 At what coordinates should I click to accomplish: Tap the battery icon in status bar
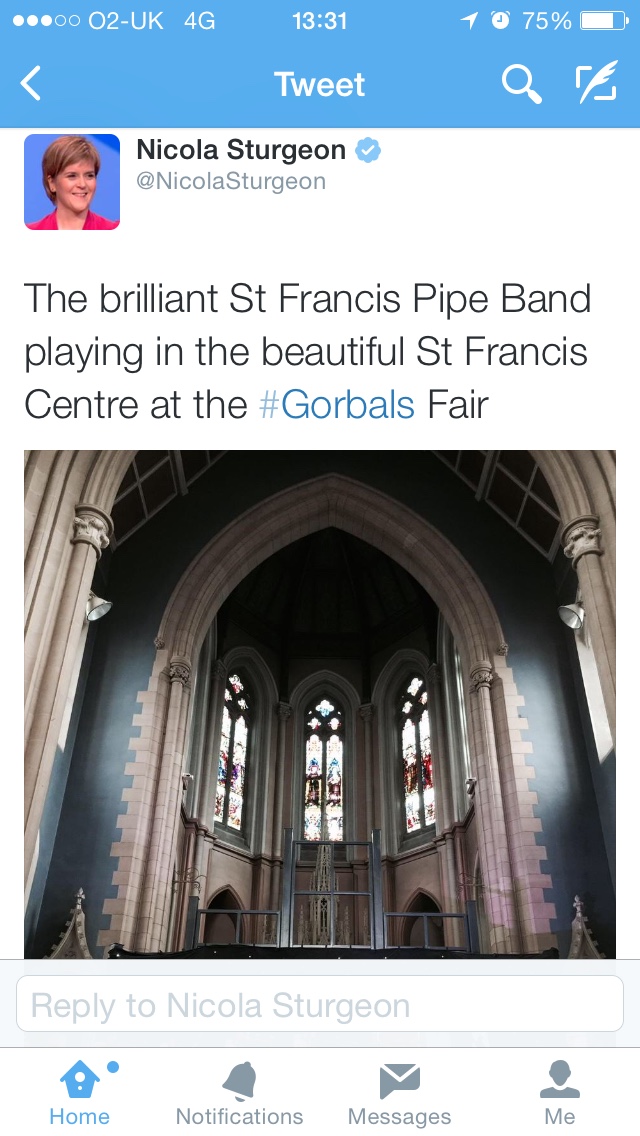click(604, 21)
